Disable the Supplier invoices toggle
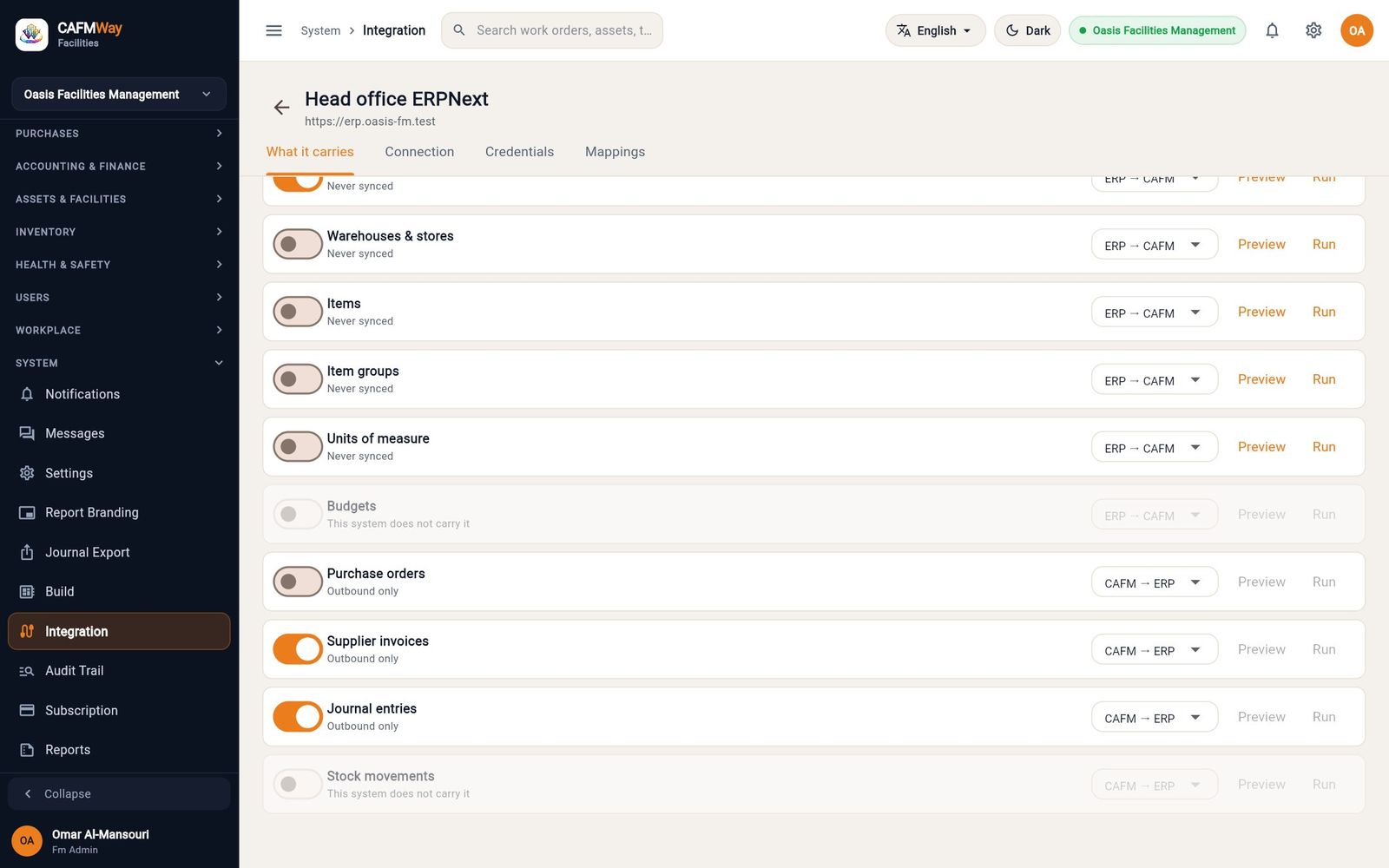1389x868 pixels. tap(298, 649)
